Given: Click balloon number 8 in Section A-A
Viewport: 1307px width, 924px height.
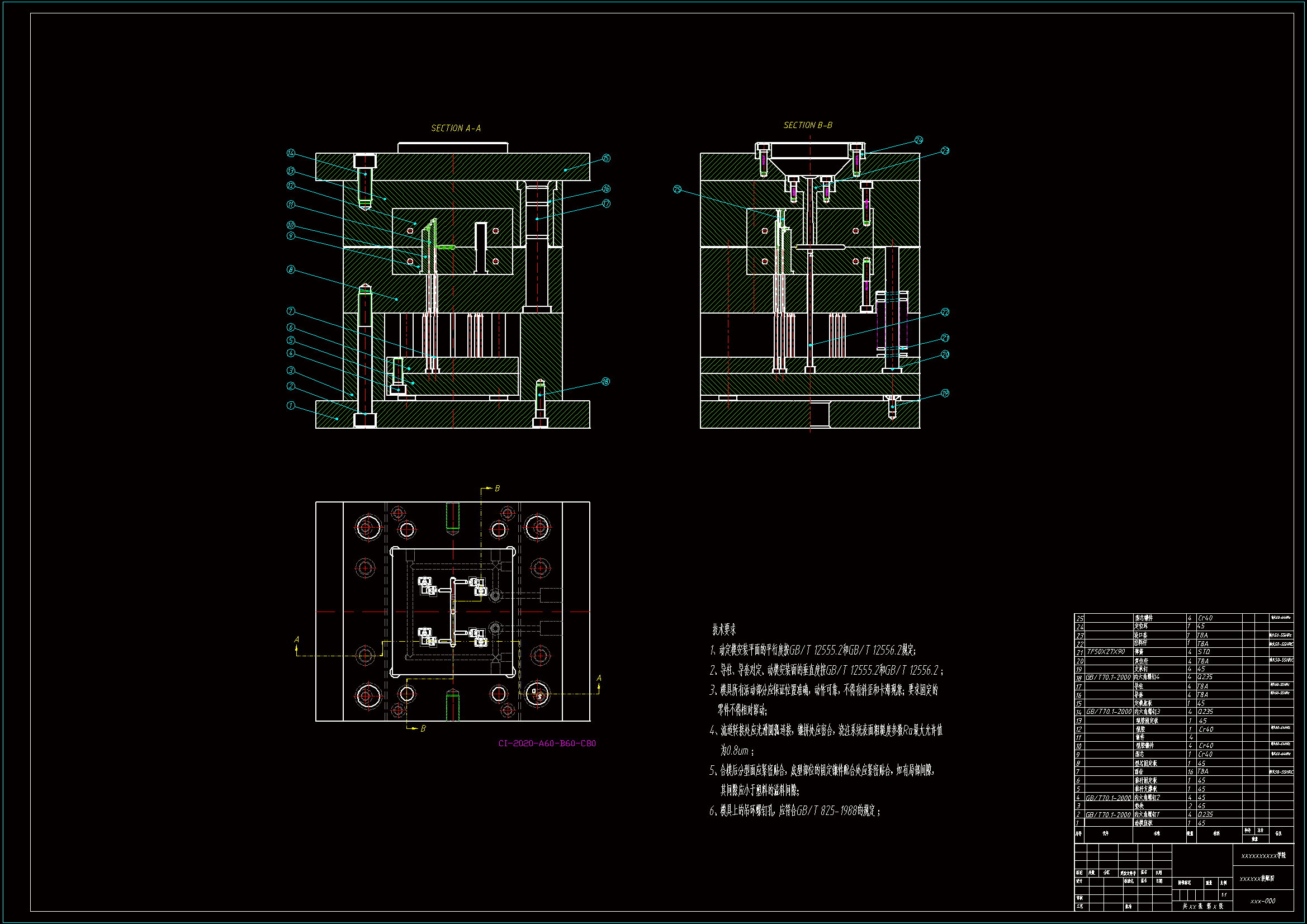Looking at the screenshot, I should click(291, 269).
